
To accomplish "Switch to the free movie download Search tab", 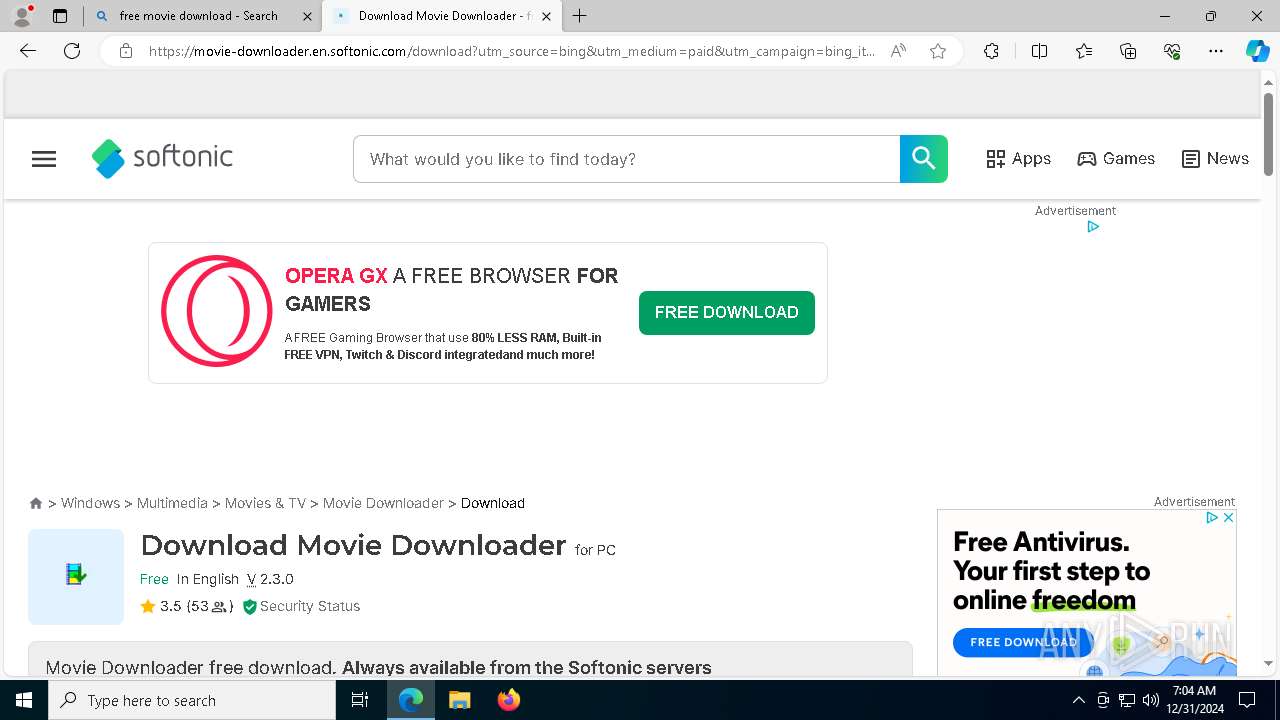I will click(x=198, y=16).
